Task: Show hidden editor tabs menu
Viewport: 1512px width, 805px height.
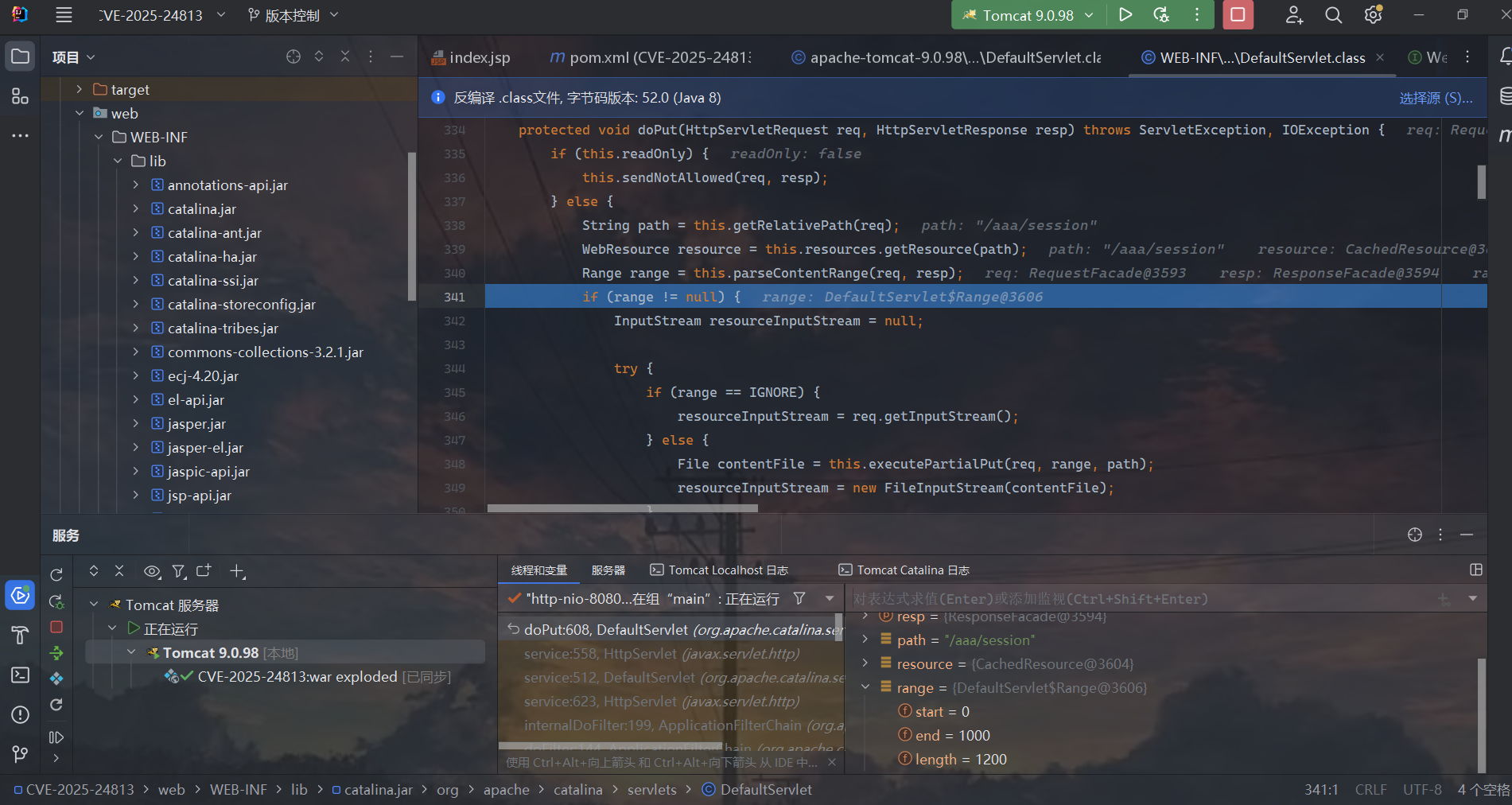Action: pos(1467,56)
